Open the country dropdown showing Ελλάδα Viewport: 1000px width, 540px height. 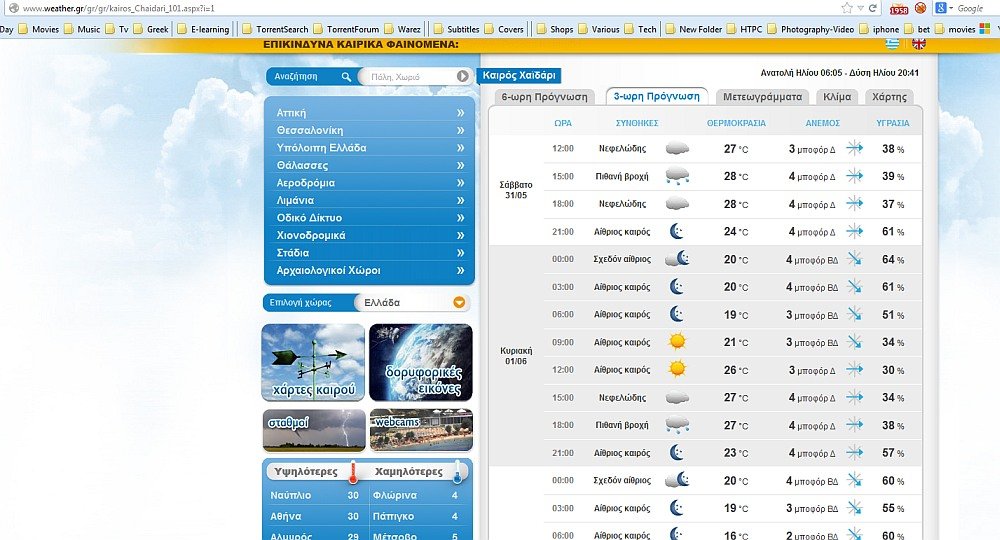pos(459,302)
